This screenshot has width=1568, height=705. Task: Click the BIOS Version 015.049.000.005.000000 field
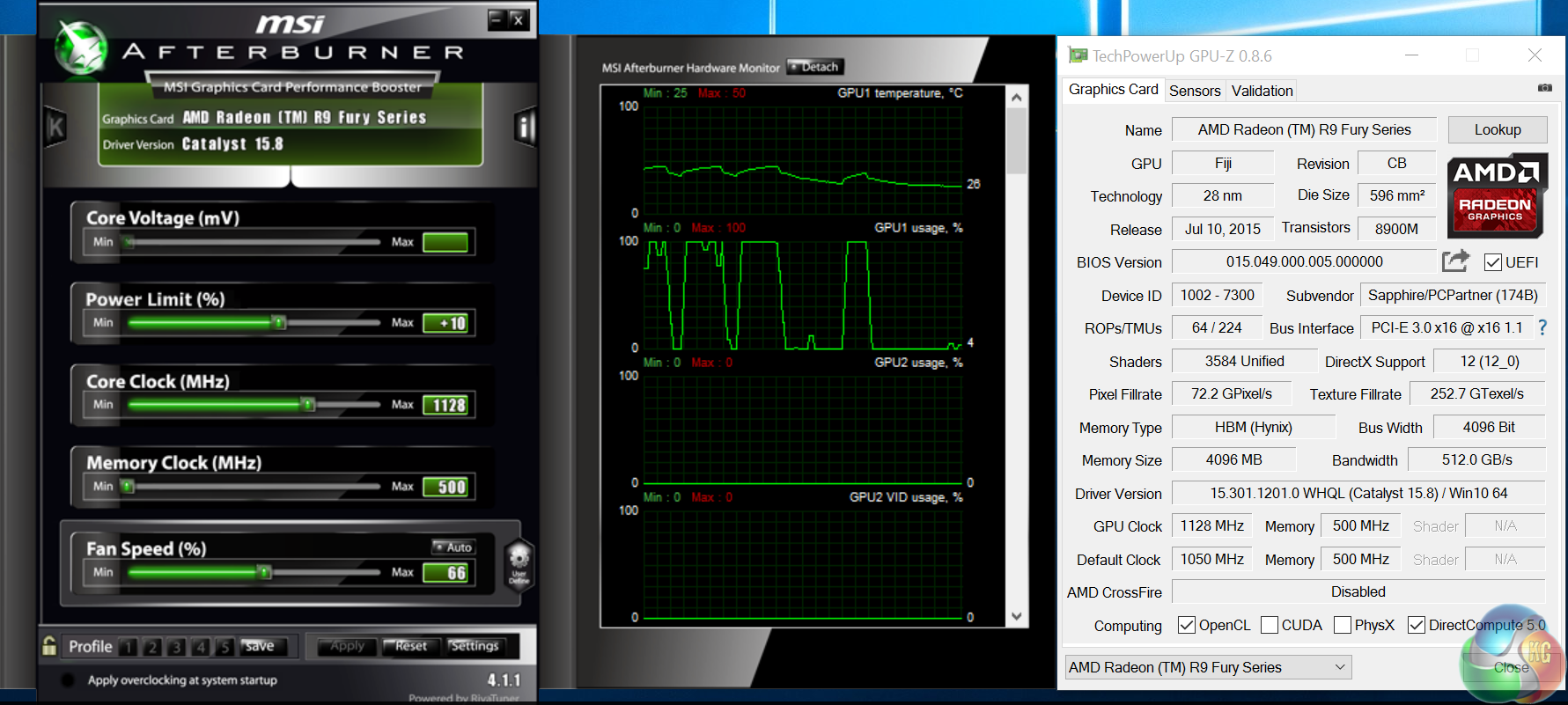pos(1304,261)
